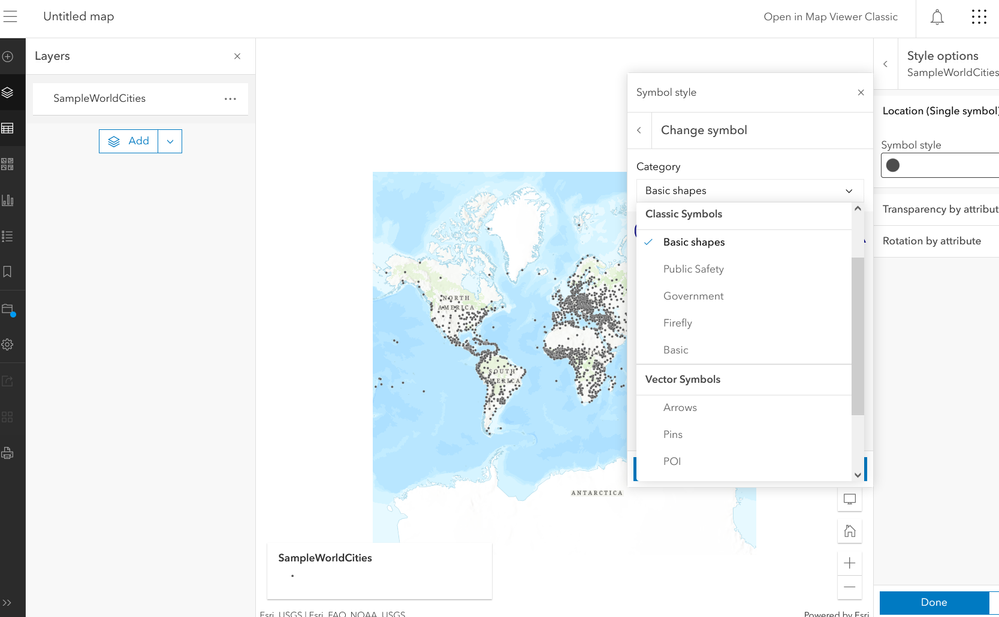Image resolution: width=999 pixels, height=617 pixels.
Task: Select Public Safety from category list
Action: [x=693, y=269]
